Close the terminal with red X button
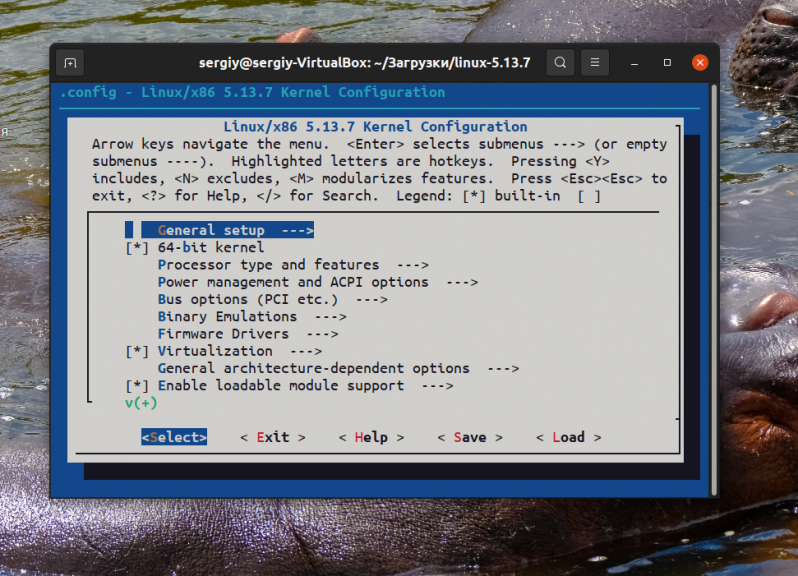798x576 pixels. pos(700,63)
